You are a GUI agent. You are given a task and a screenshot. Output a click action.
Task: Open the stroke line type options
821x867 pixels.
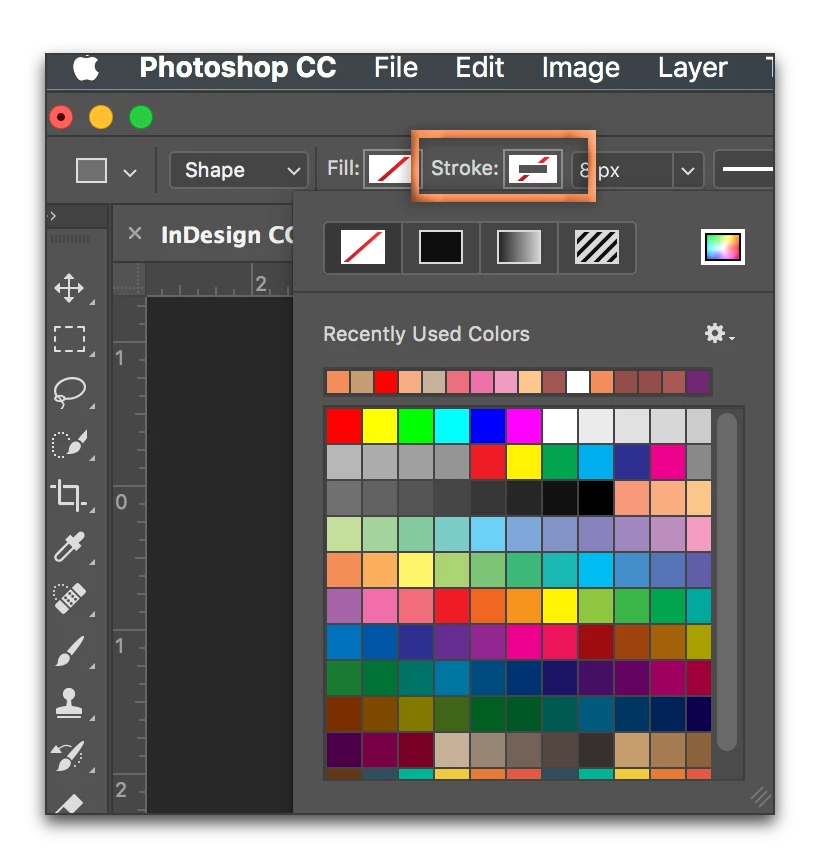[744, 169]
